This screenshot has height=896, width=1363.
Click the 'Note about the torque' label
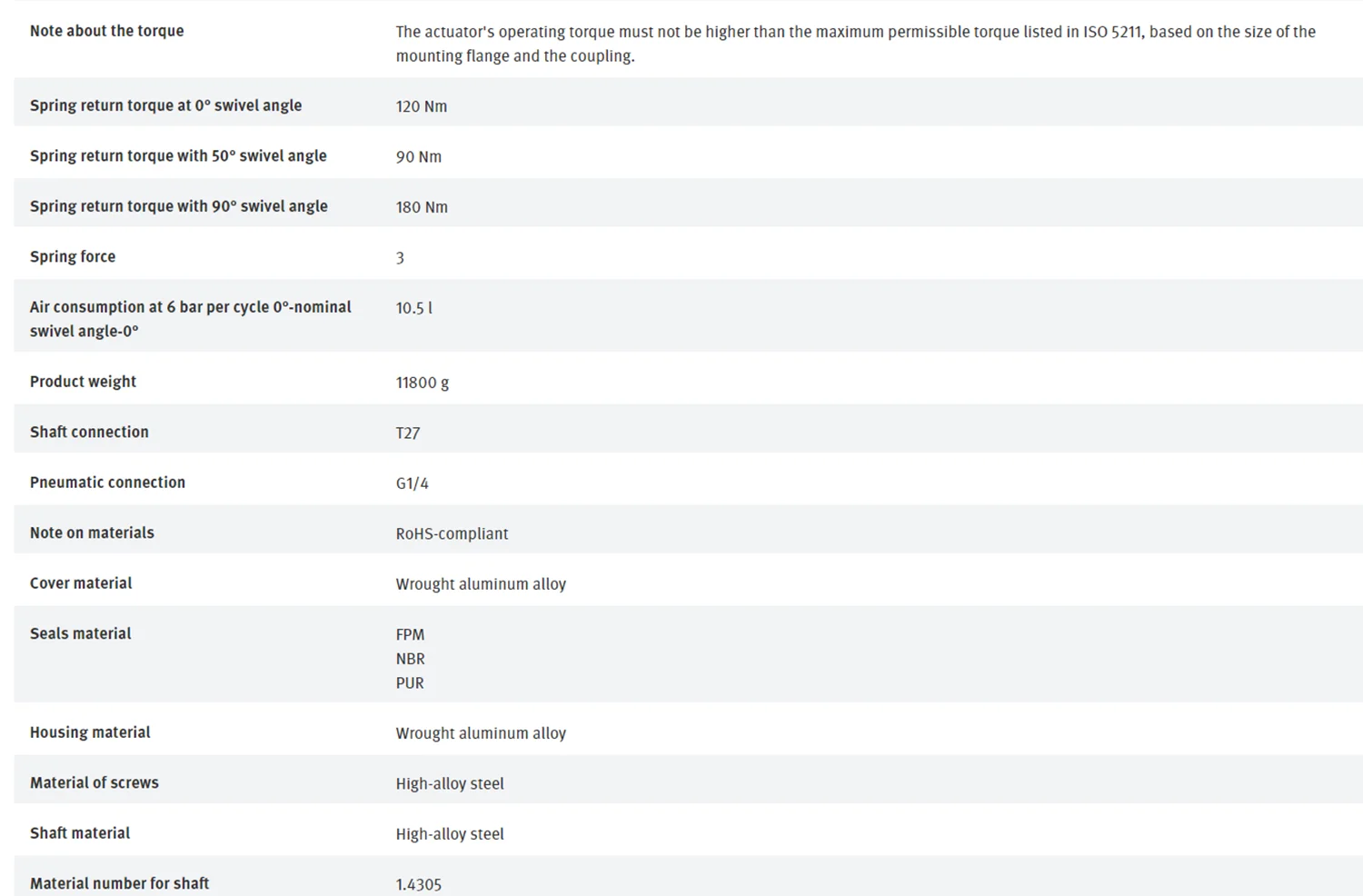[x=106, y=31]
